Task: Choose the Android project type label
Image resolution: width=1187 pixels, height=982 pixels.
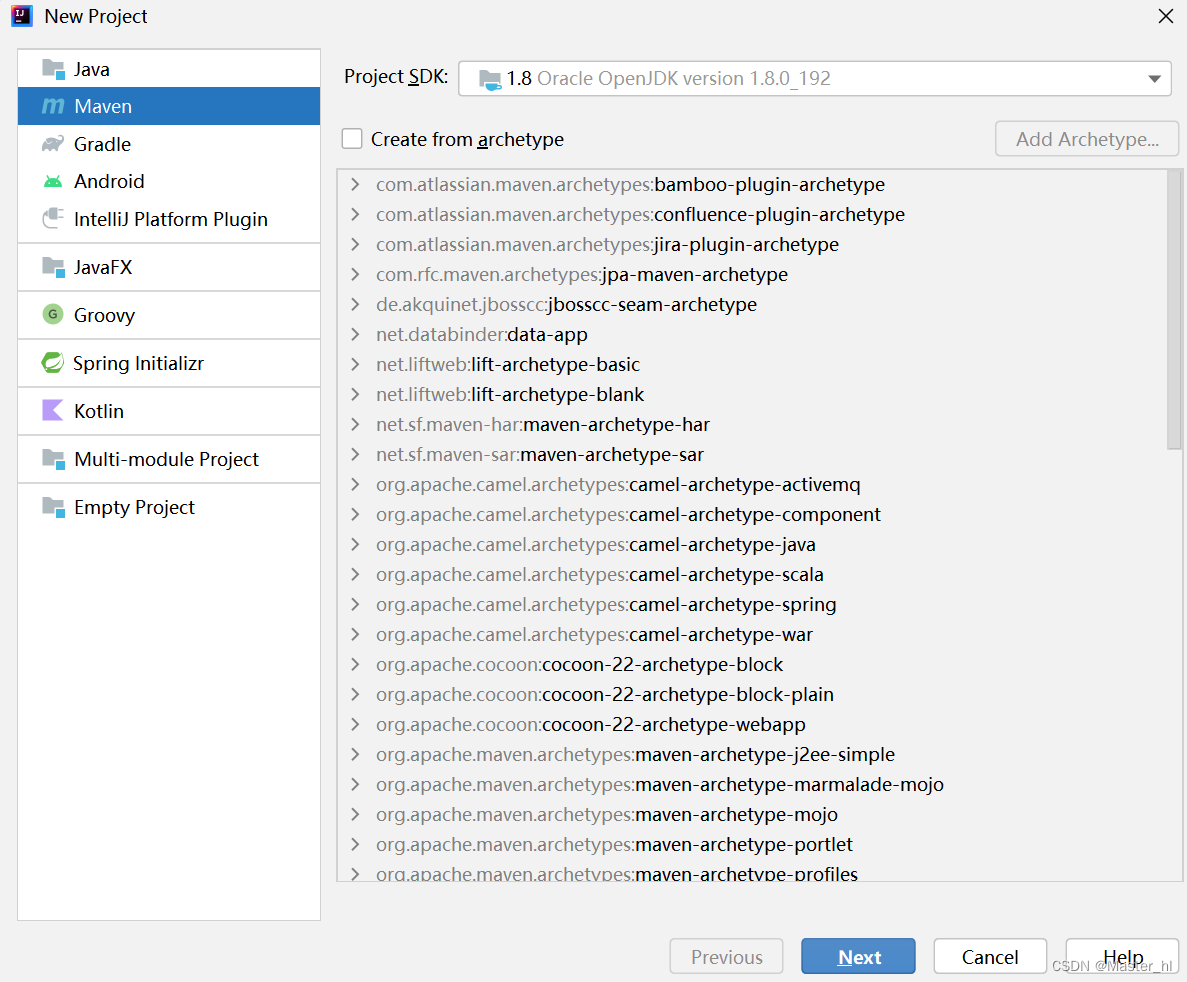Action: click(109, 182)
